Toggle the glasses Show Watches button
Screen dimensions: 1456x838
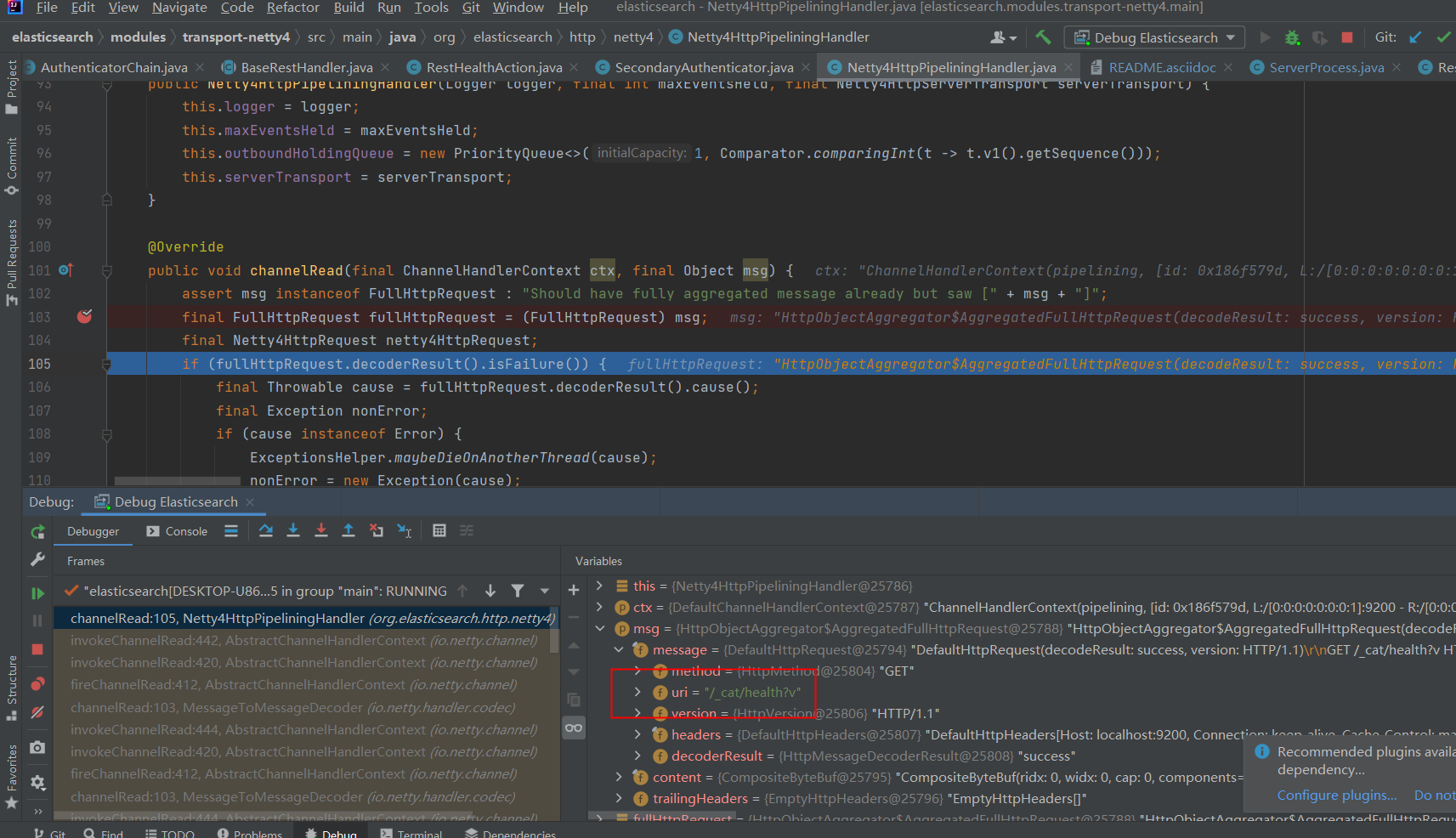click(x=574, y=728)
